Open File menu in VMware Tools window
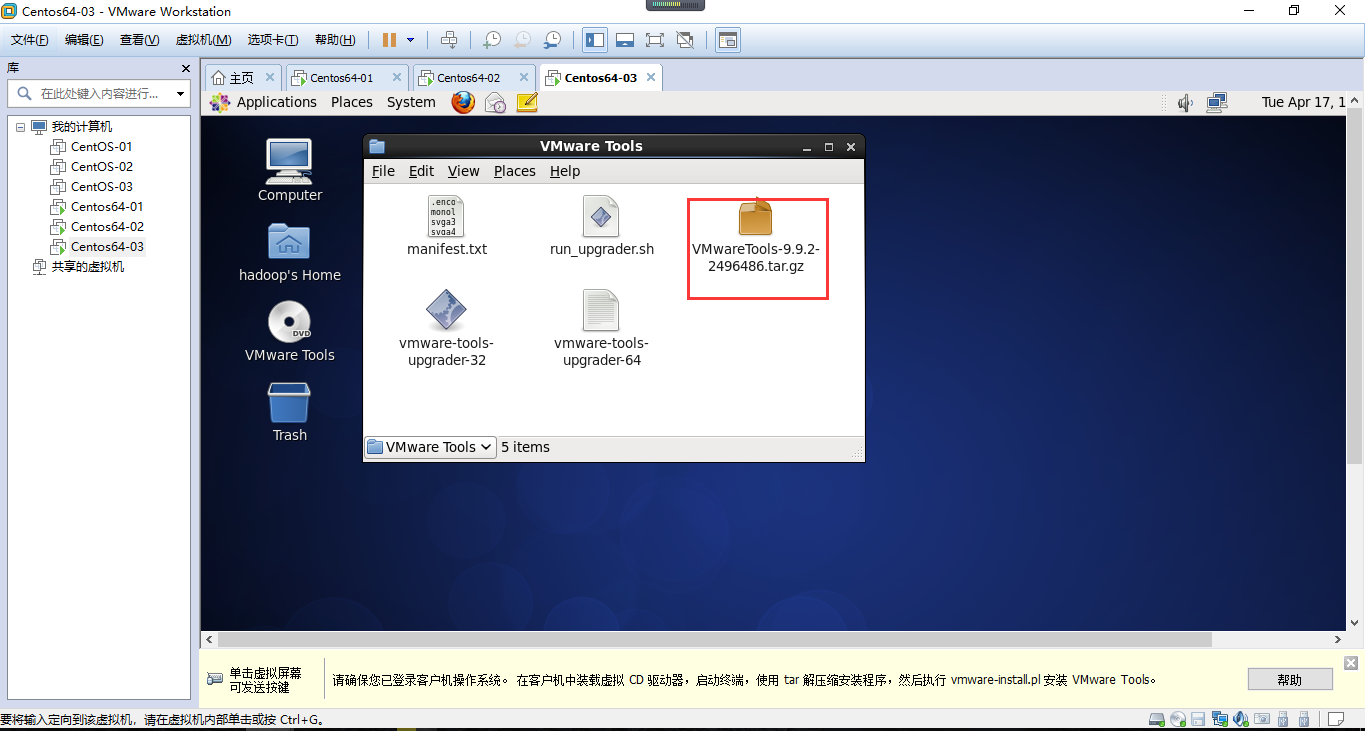 pos(383,171)
